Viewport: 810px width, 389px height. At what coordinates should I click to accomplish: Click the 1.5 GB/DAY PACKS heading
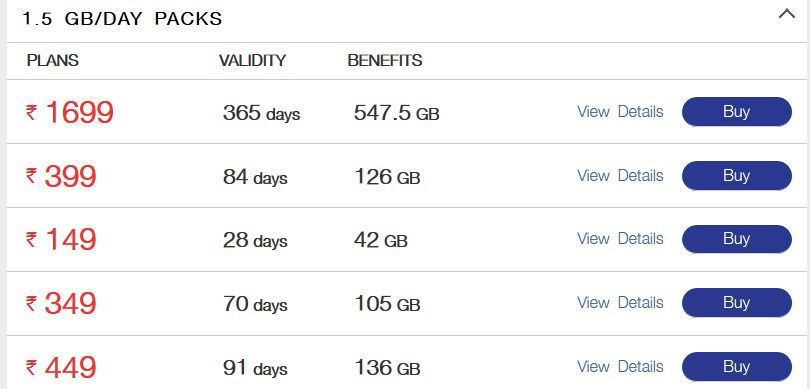click(x=122, y=19)
